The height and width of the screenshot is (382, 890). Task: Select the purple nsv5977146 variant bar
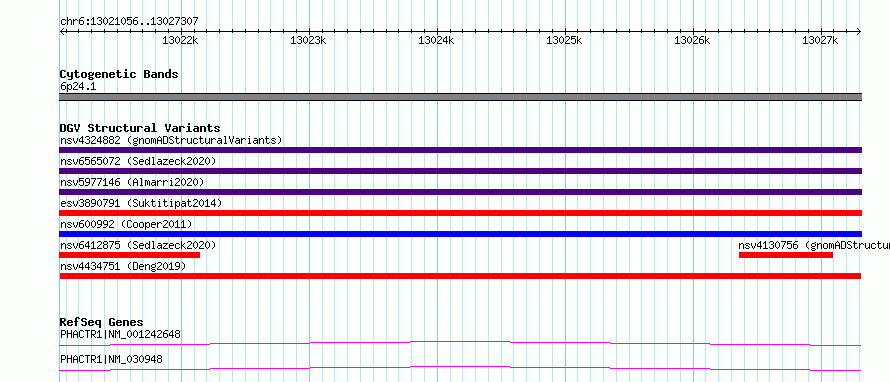pos(460,192)
